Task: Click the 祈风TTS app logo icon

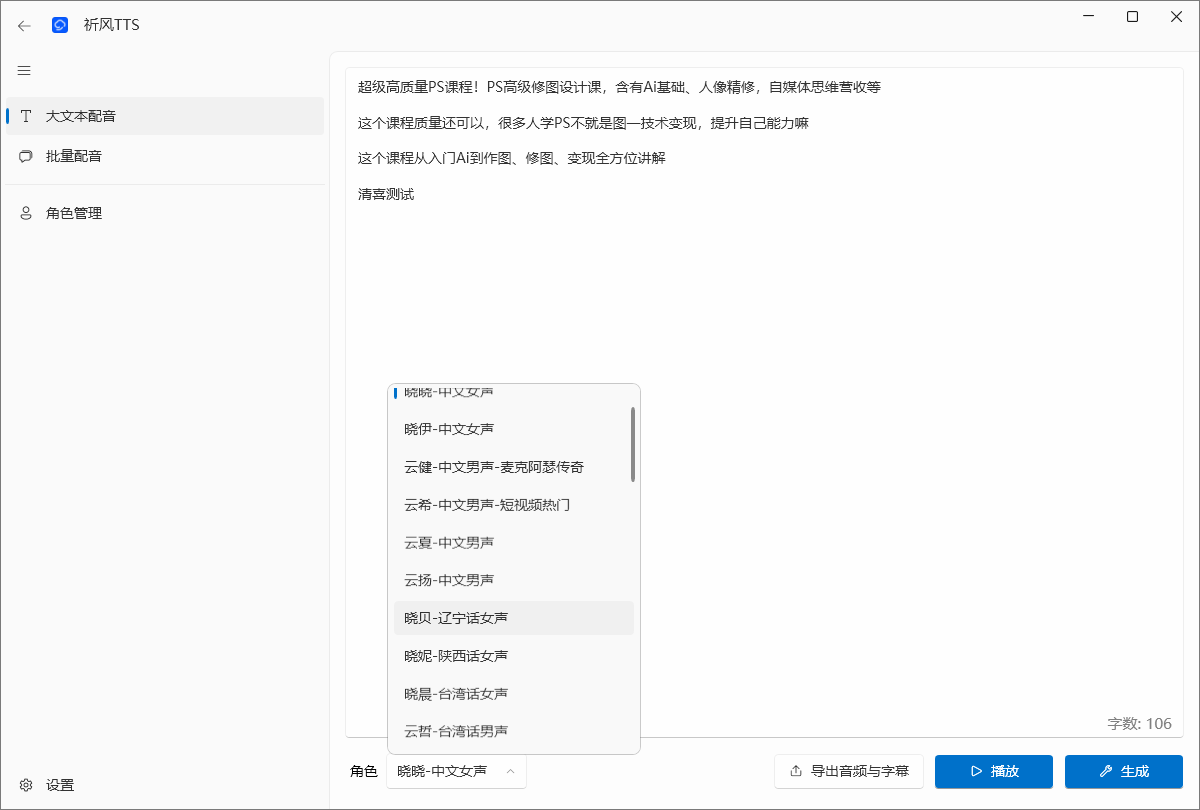Action: [x=60, y=26]
